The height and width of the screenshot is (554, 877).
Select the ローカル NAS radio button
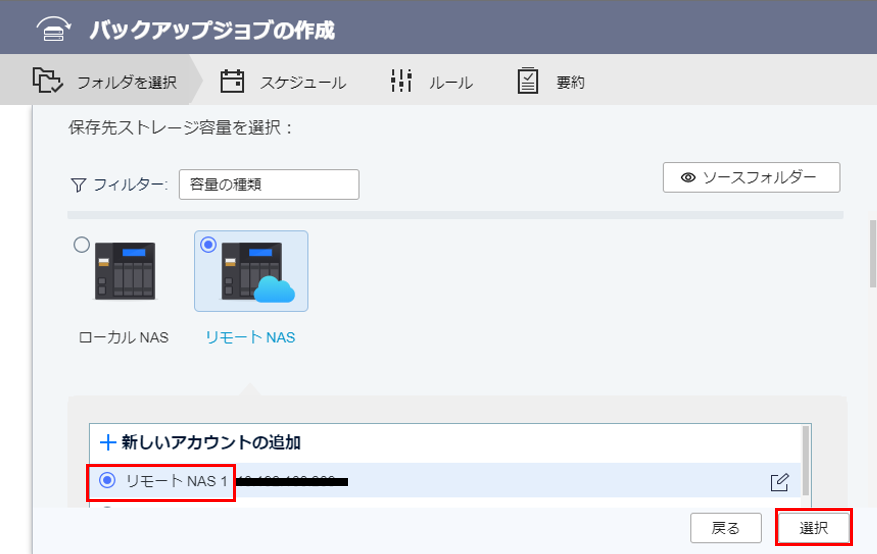pos(82,245)
